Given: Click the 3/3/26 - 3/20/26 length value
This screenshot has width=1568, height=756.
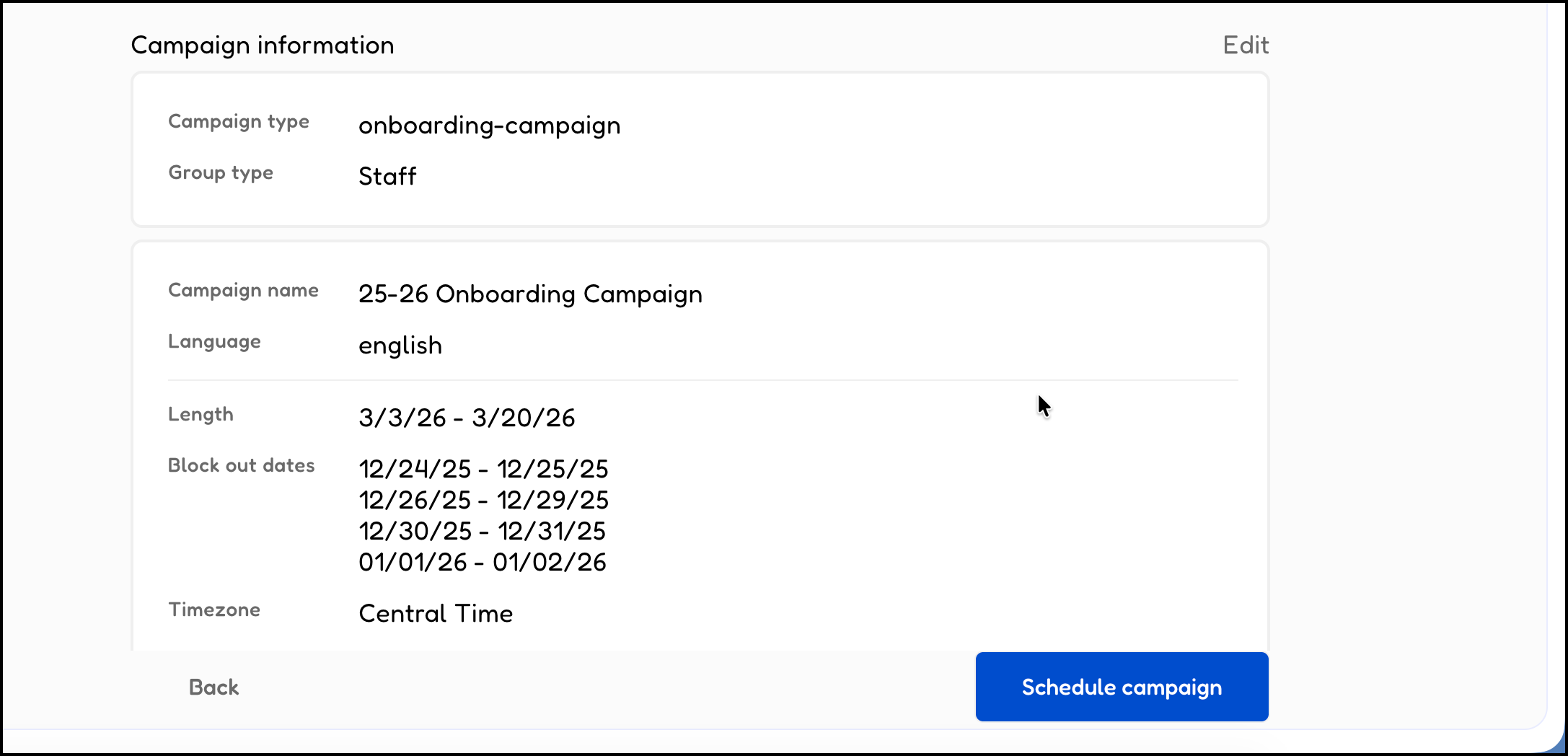Looking at the screenshot, I should [x=467, y=418].
